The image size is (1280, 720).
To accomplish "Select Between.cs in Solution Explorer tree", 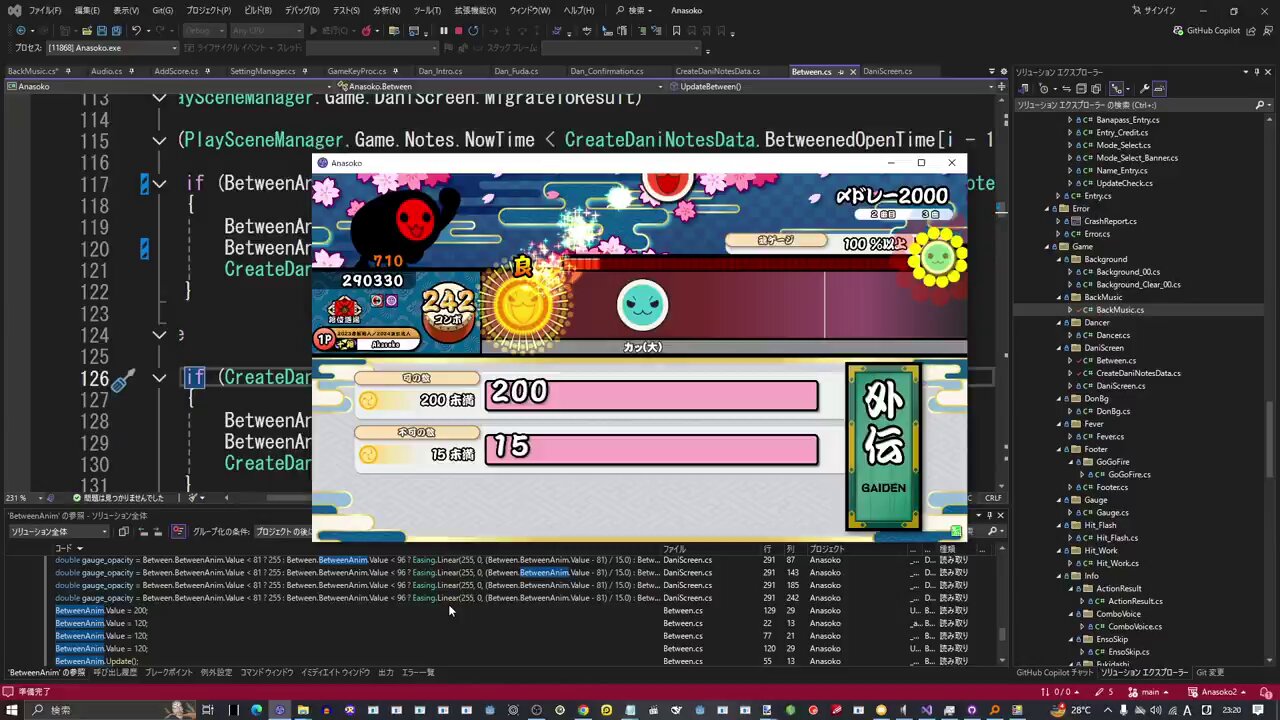I will point(1116,361).
